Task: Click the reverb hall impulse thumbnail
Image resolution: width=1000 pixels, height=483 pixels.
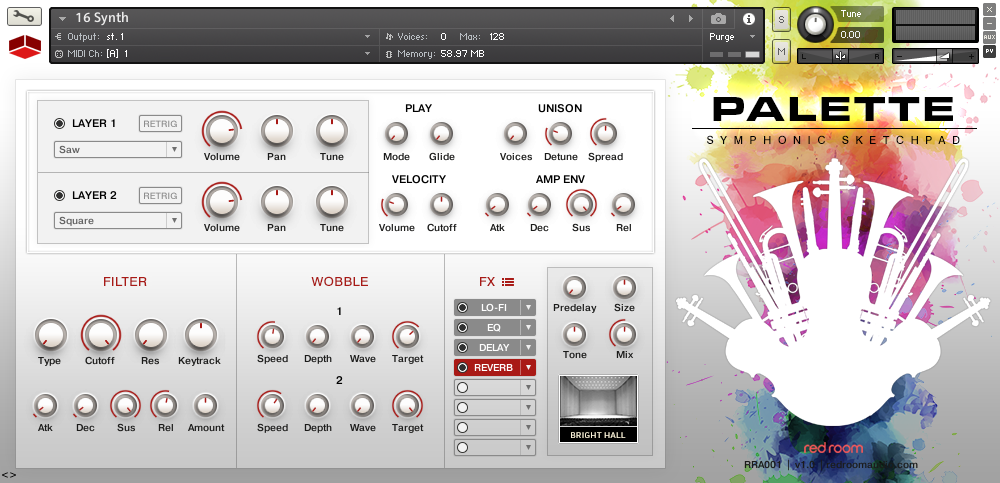Action: pos(598,401)
